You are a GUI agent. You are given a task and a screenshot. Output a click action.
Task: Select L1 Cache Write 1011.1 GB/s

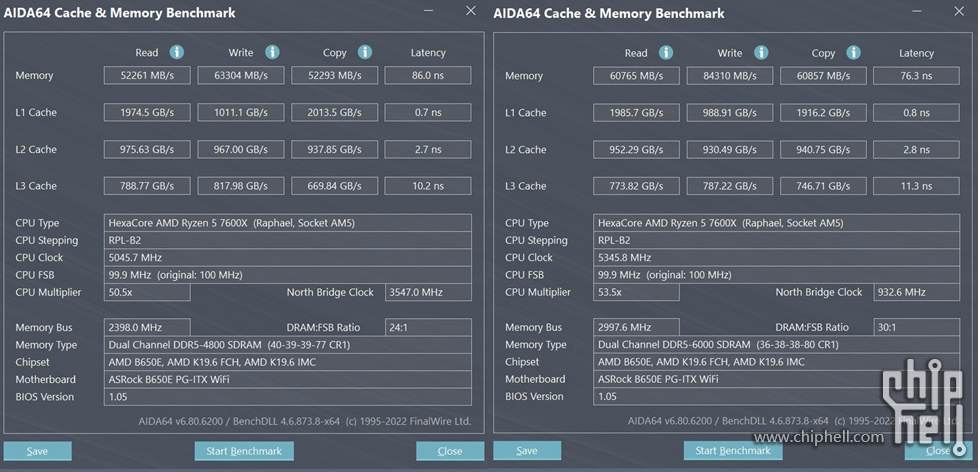click(x=241, y=113)
